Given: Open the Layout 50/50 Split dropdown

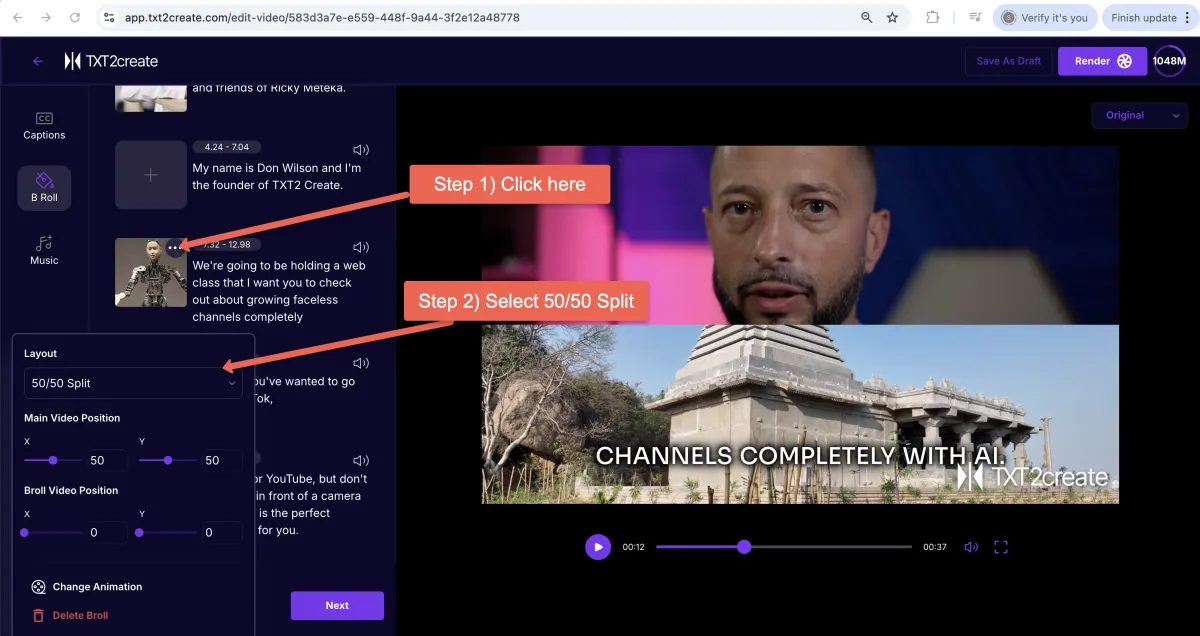Looking at the screenshot, I should pyautogui.click(x=133, y=383).
